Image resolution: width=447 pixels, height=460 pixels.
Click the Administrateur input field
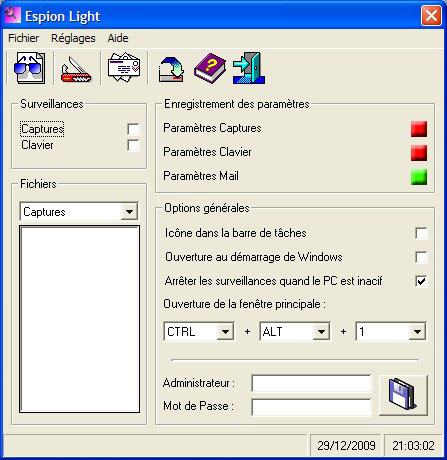tap(311, 383)
